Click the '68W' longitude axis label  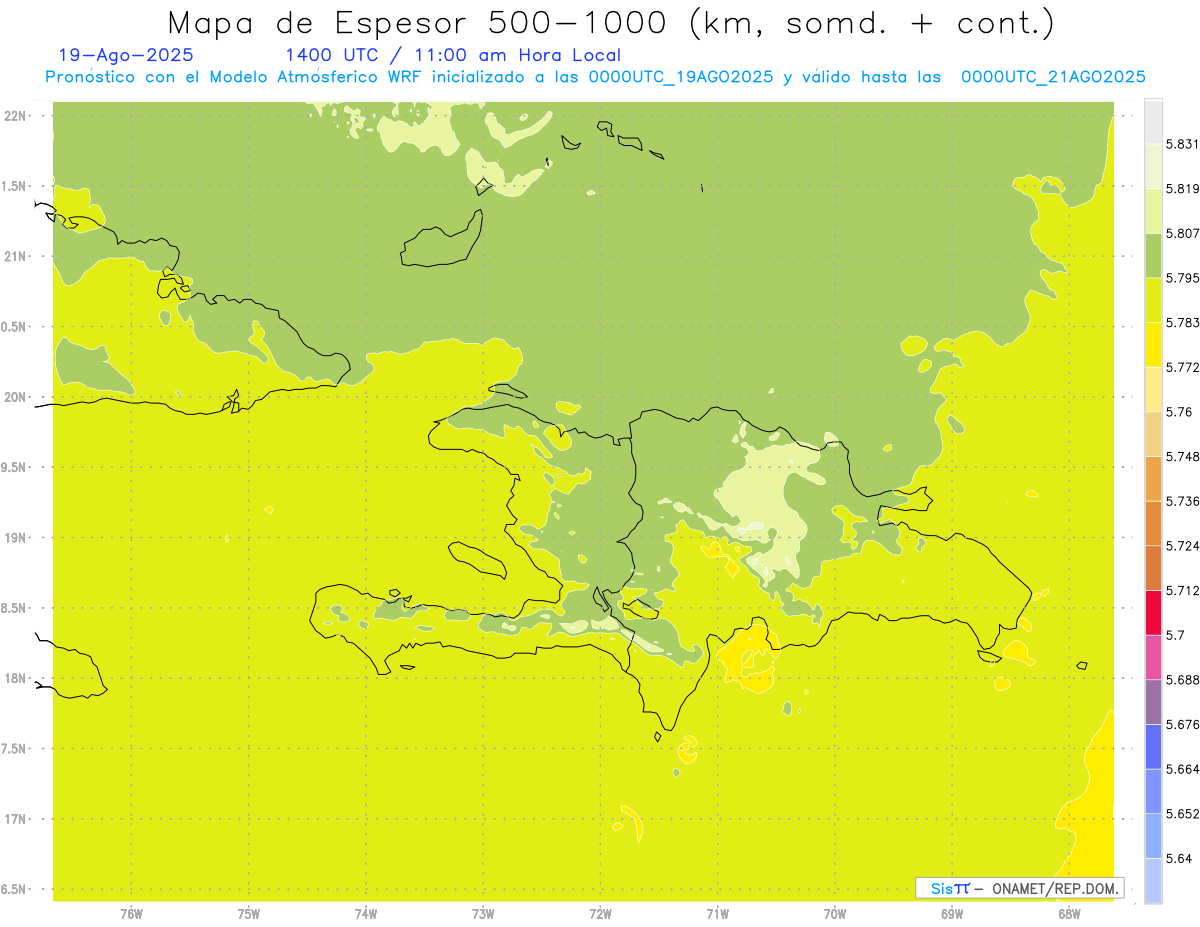click(1069, 913)
